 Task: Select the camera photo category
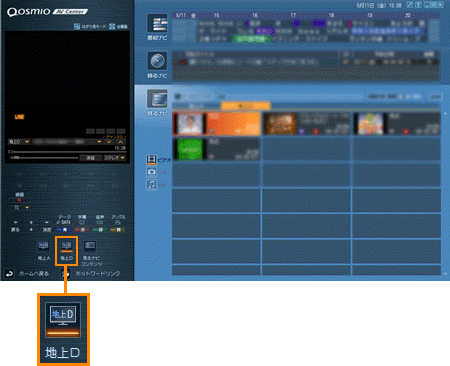[151, 172]
